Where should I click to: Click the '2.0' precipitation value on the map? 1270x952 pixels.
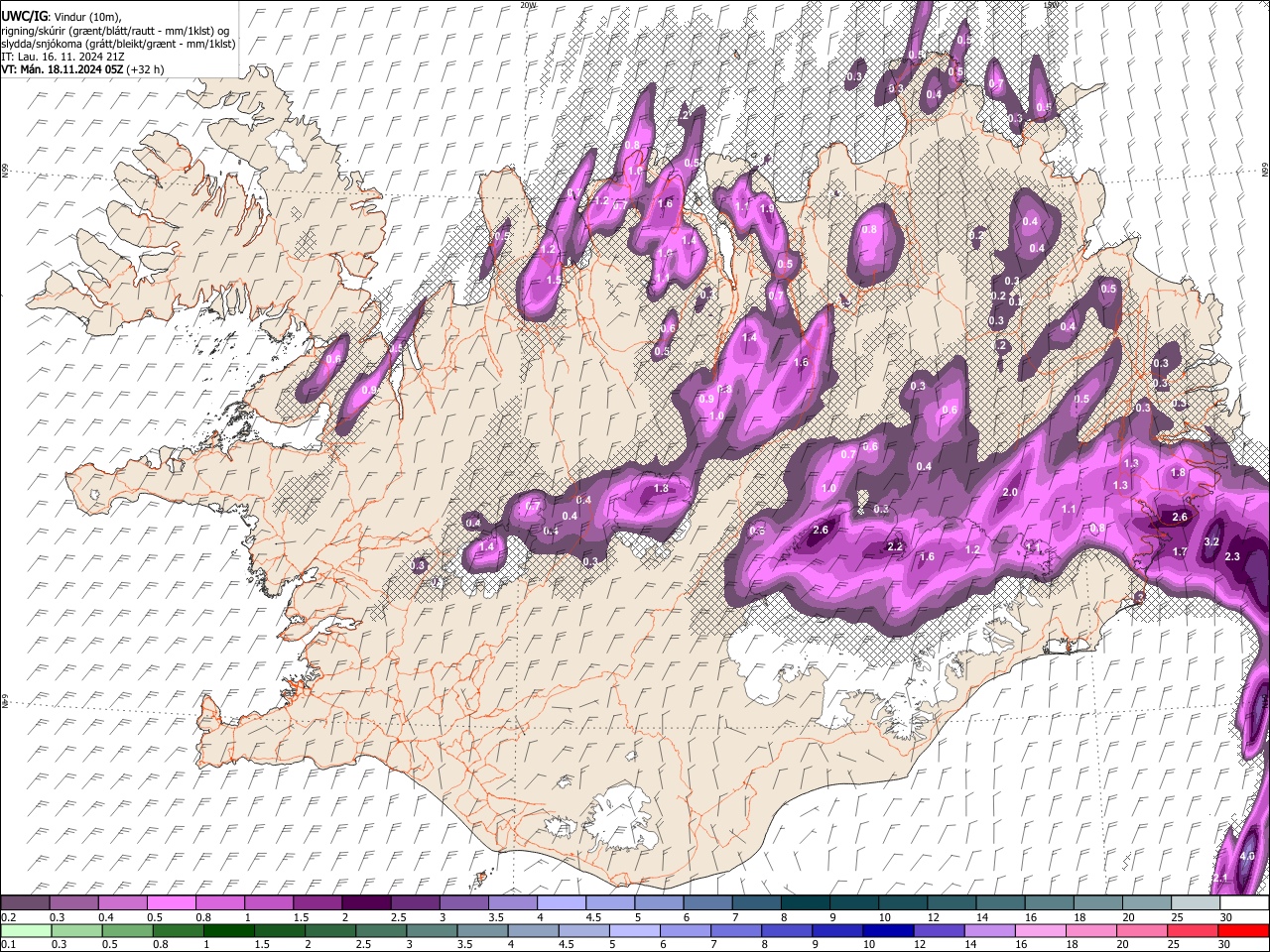click(1011, 493)
